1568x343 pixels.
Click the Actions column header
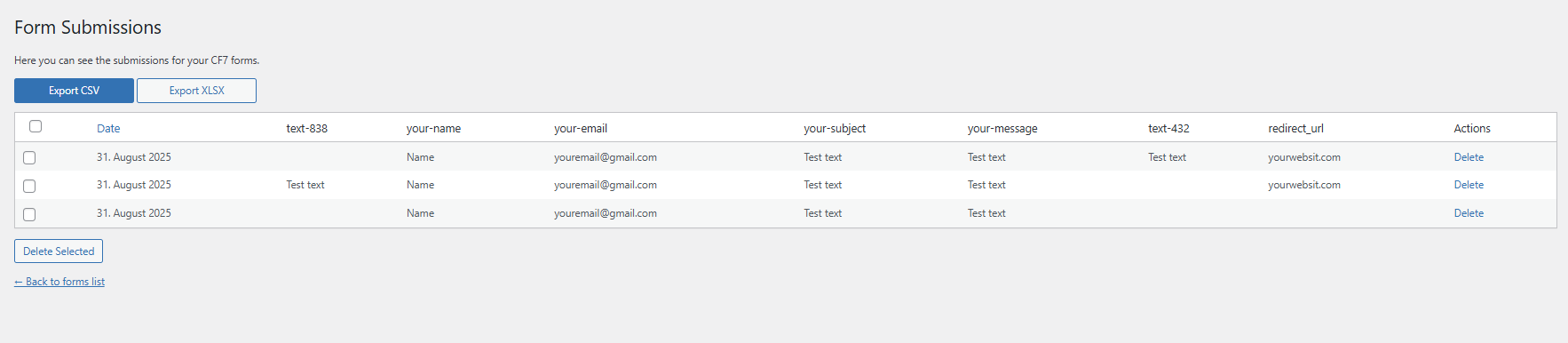coord(1472,128)
